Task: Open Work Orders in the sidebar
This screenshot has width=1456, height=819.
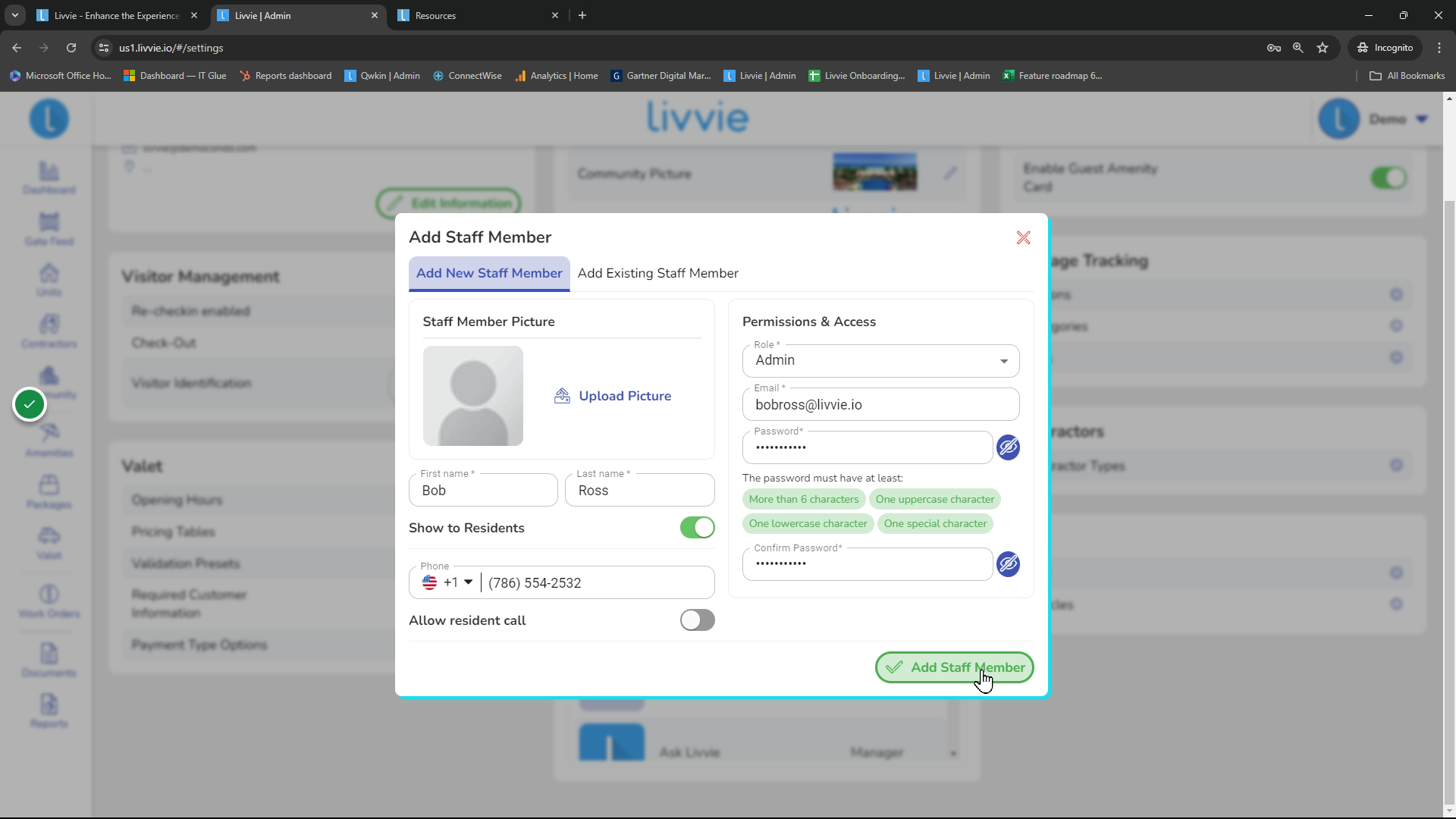Action: coord(49,602)
